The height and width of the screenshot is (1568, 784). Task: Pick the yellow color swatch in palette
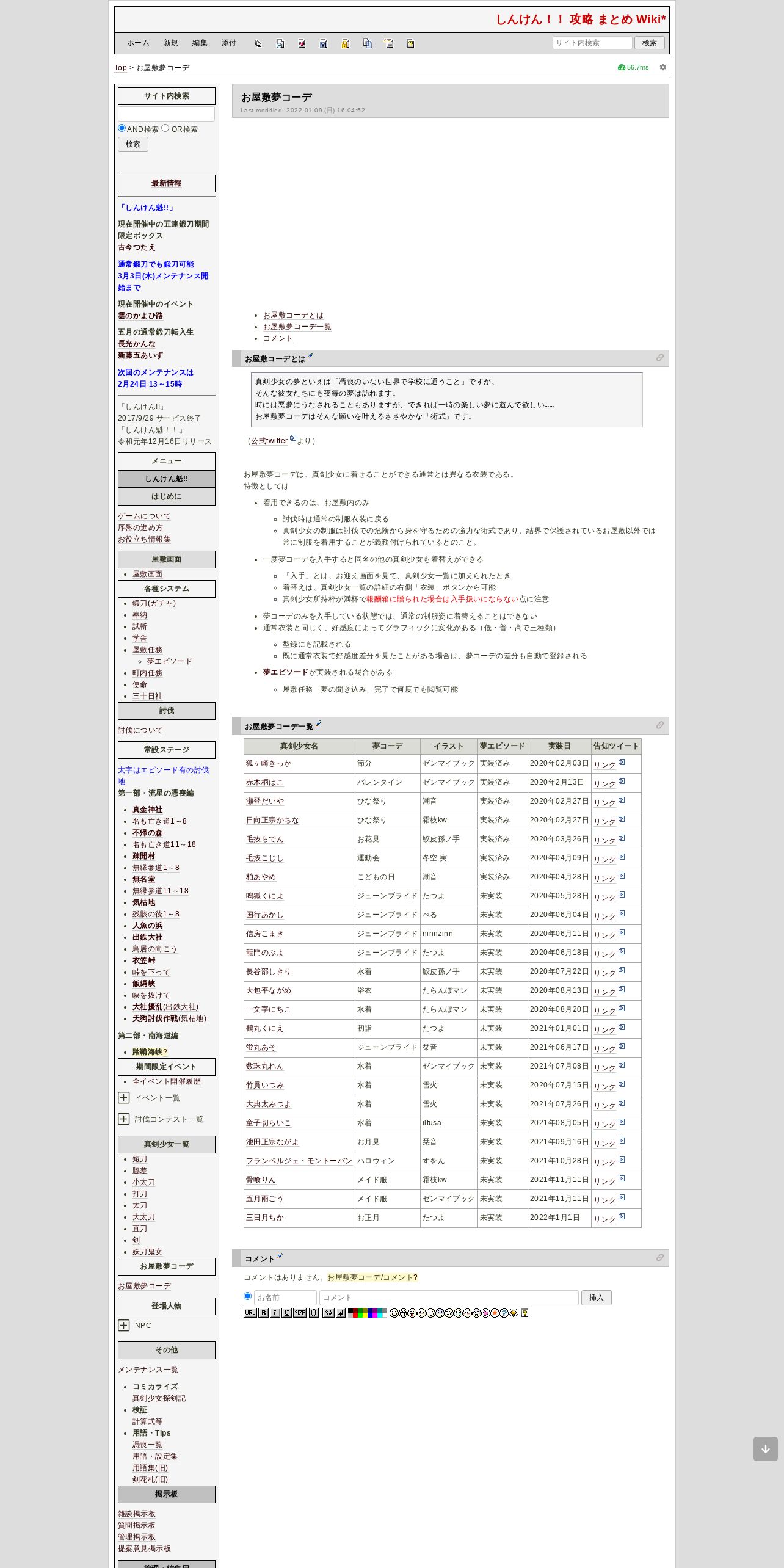[365, 1315]
